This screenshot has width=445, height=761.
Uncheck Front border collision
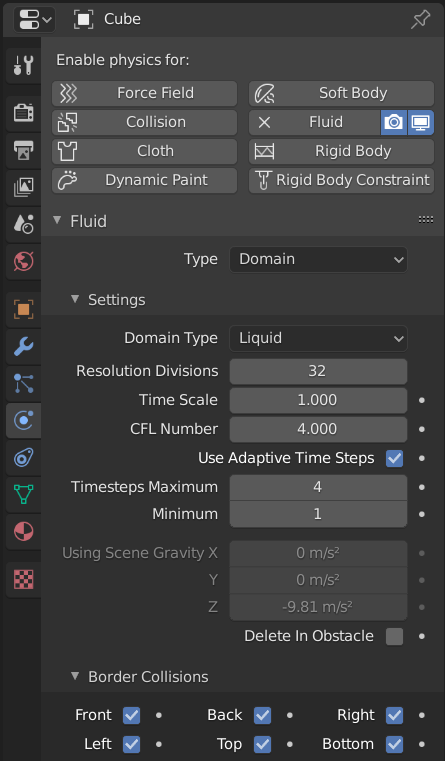point(131,715)
